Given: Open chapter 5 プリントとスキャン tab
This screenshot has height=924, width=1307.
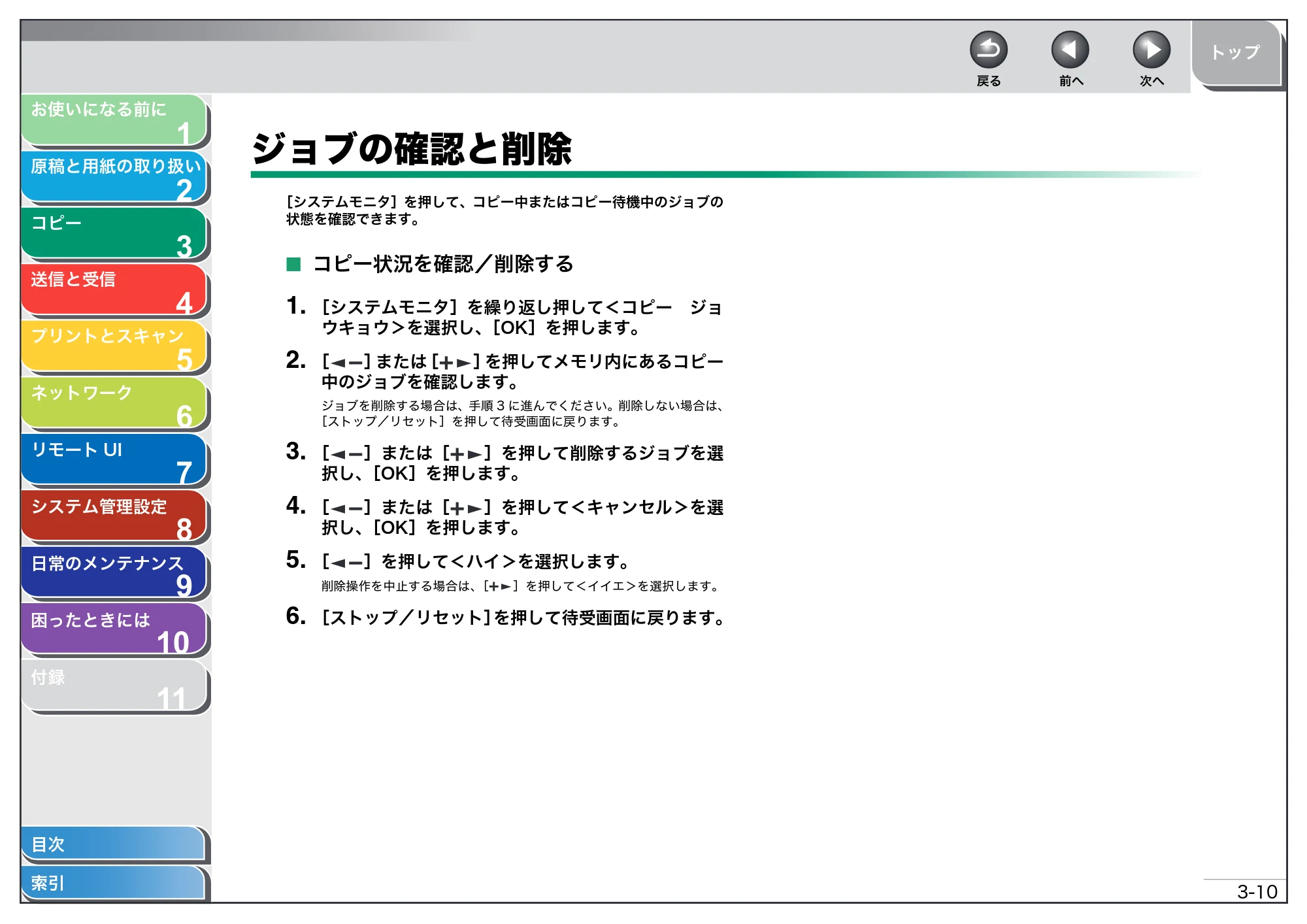Looking at the screenshot, I should pos(114,346).
